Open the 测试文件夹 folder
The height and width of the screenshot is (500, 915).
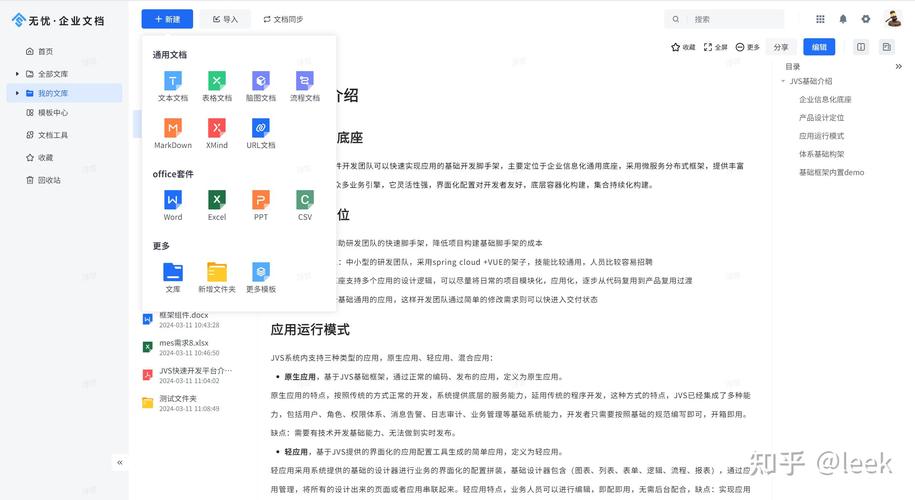click(x=188, y=403)
